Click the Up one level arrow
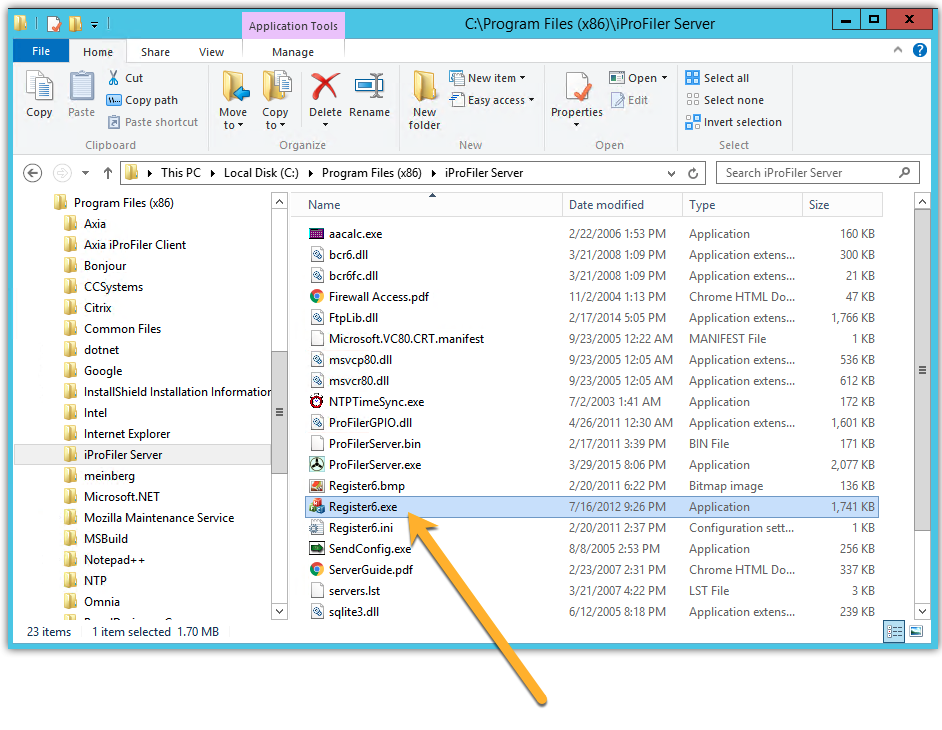 108,173
